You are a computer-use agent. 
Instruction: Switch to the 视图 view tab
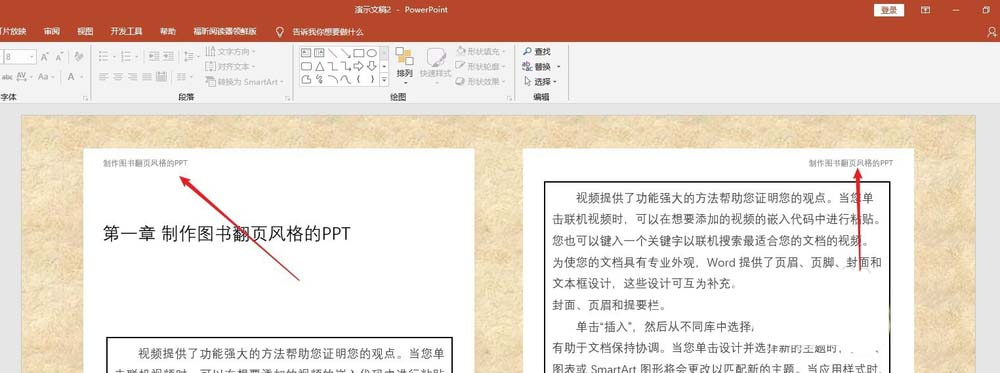pyautogui.click(x=85, y=32)
